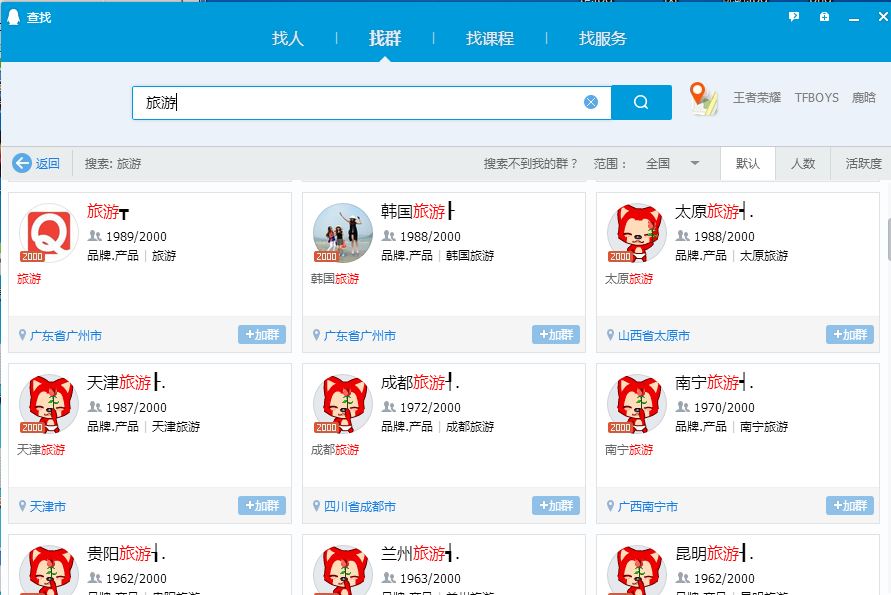Open the 贵阳旅游 group title

[126, 554]
